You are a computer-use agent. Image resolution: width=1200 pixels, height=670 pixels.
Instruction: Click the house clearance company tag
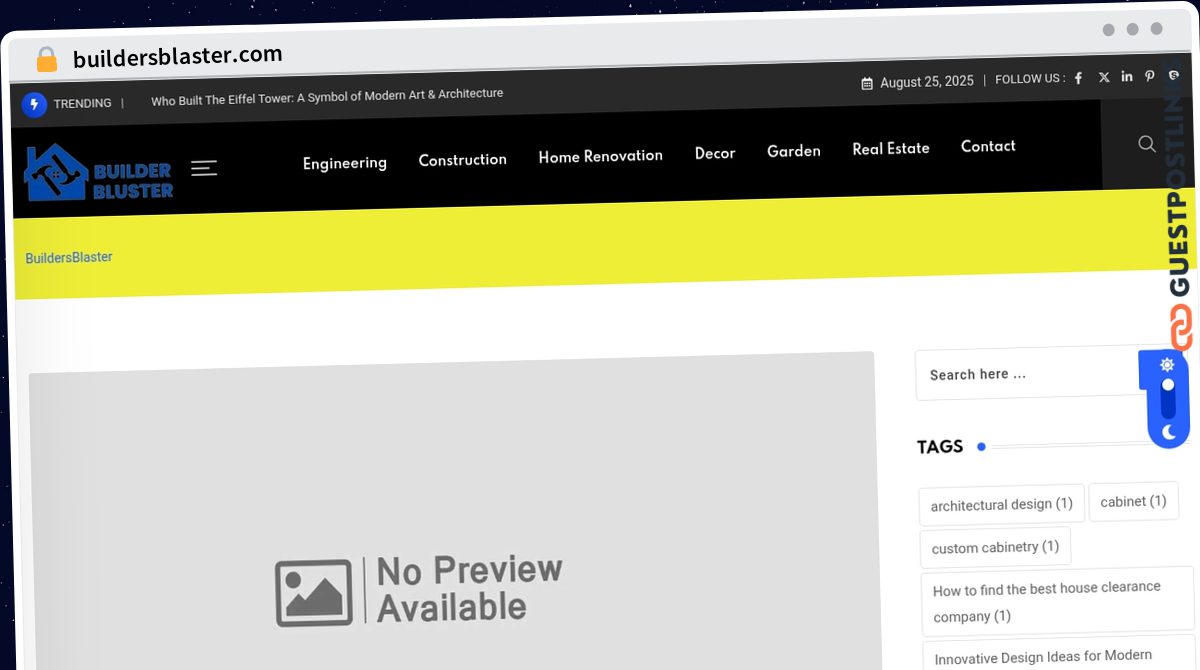tap(1057, 602)
